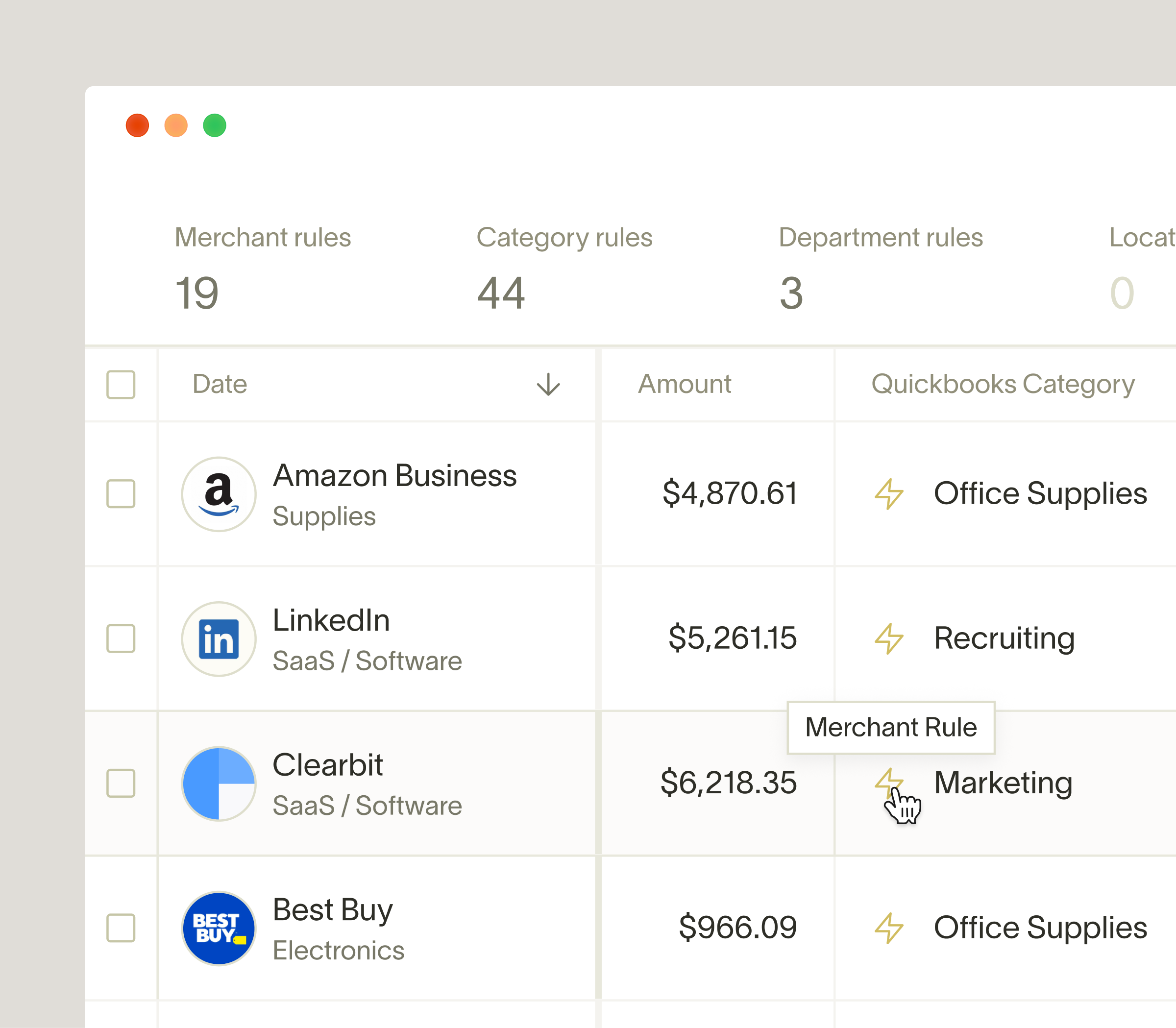The width and height of the screenshot is (1176, 1028).
Task: Click the Amazon Business merchant logo
Action: pos(218,493)
